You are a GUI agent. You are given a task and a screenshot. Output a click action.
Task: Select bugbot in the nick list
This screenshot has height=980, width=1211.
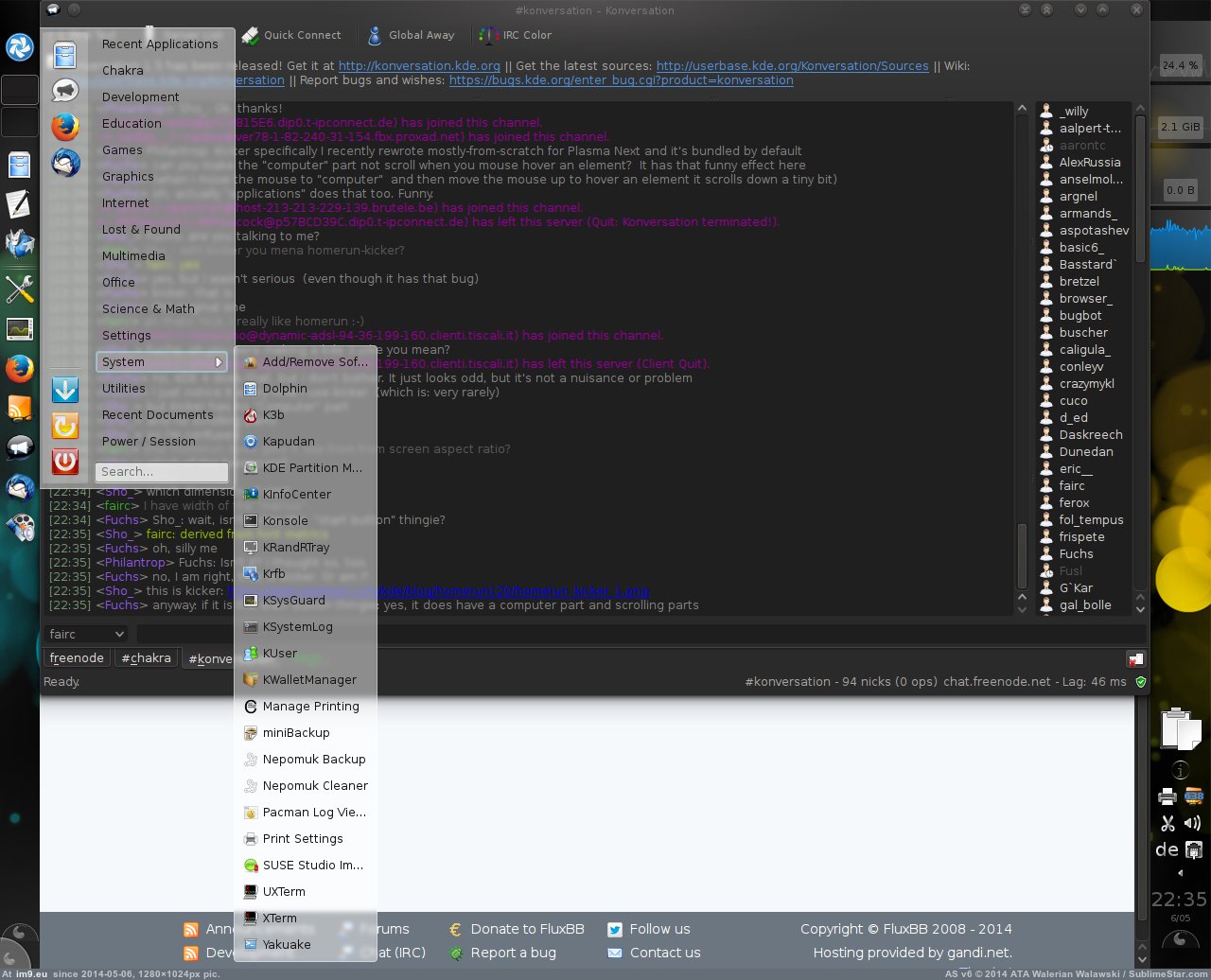tap(1080, 316)
